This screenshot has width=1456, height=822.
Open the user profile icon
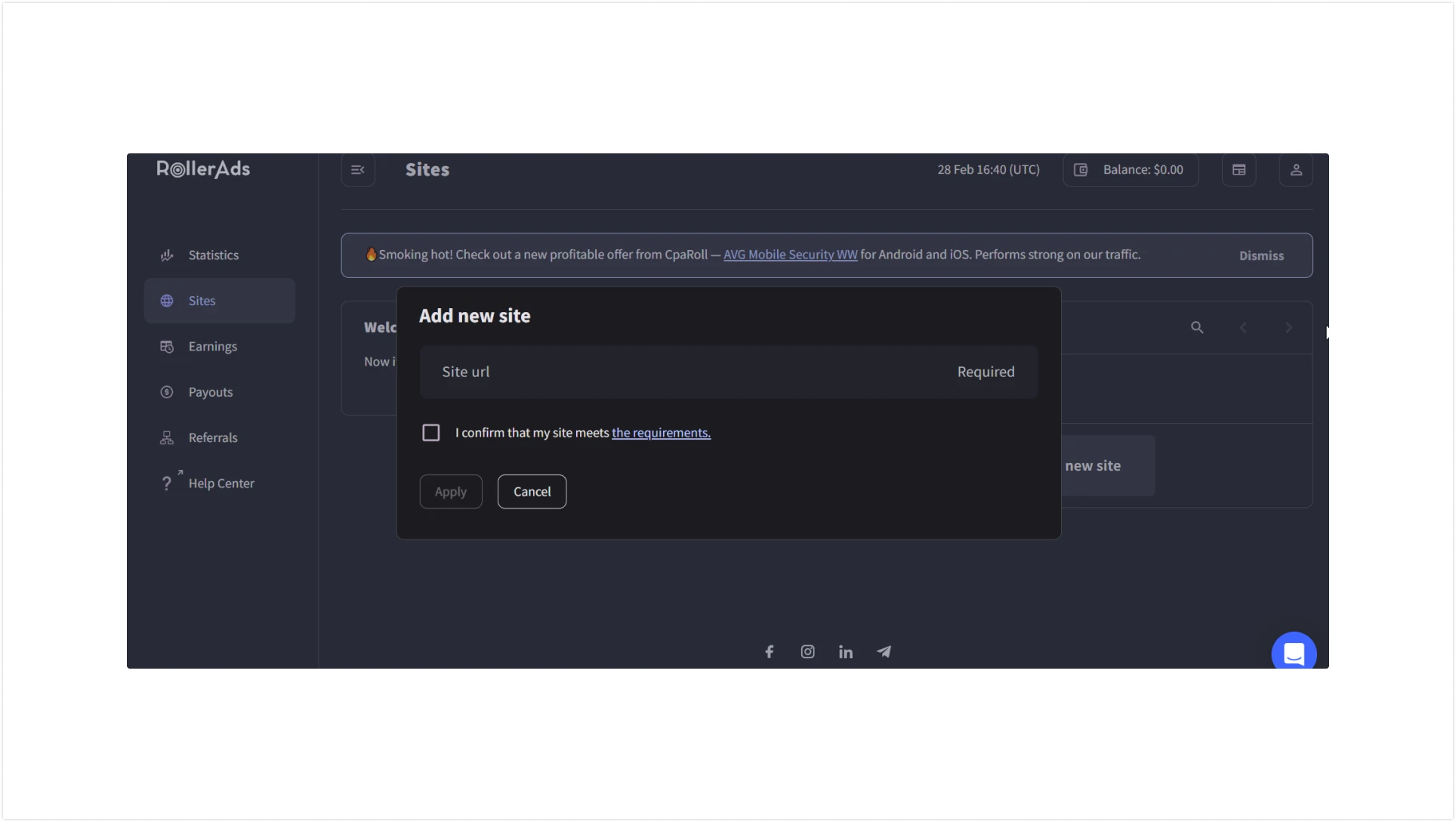tap(1296, 170)
